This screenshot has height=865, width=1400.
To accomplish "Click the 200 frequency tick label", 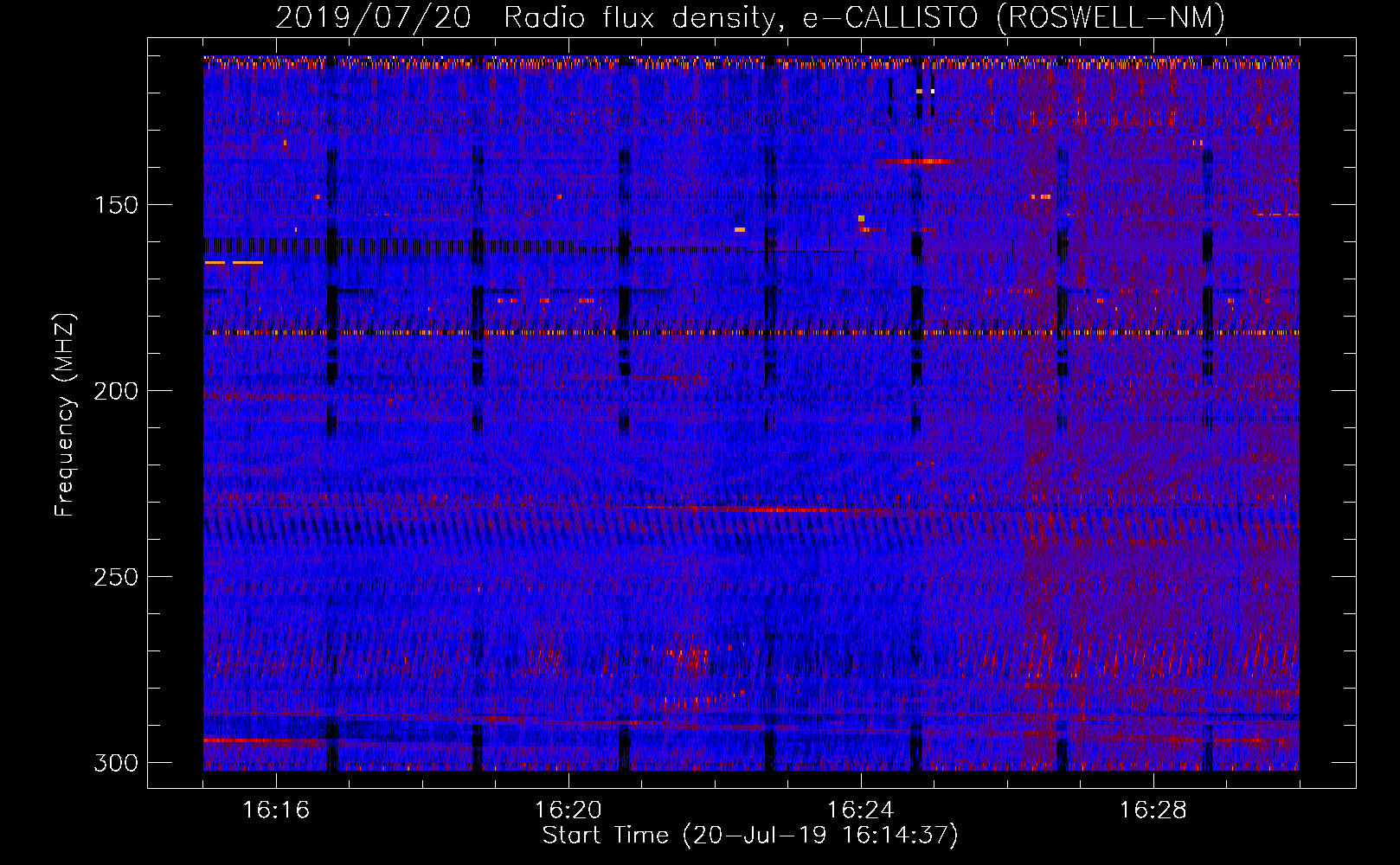I will (116, 391).
